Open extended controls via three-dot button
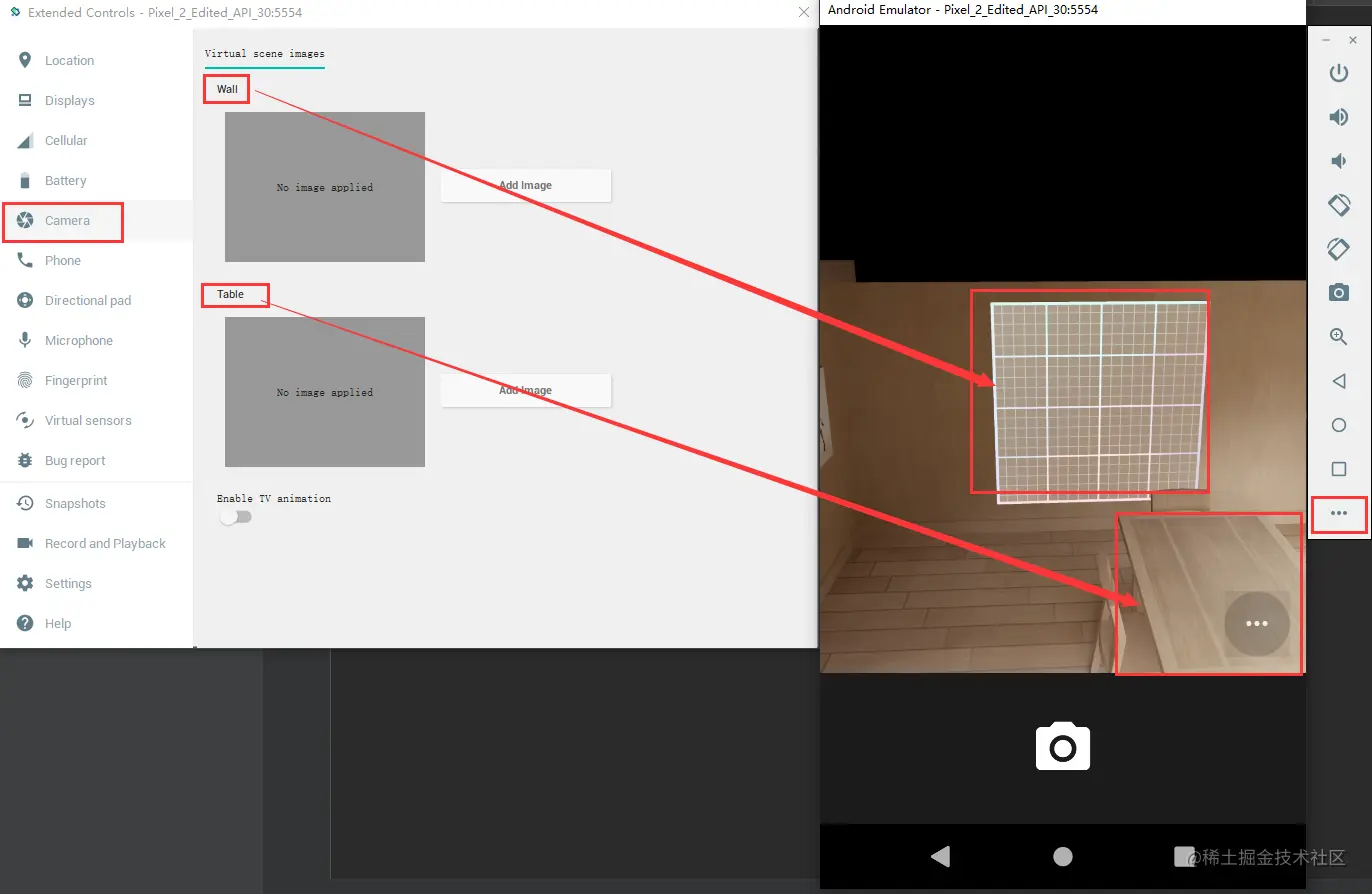This screenshot has height=894, width=1372. 1338,513
